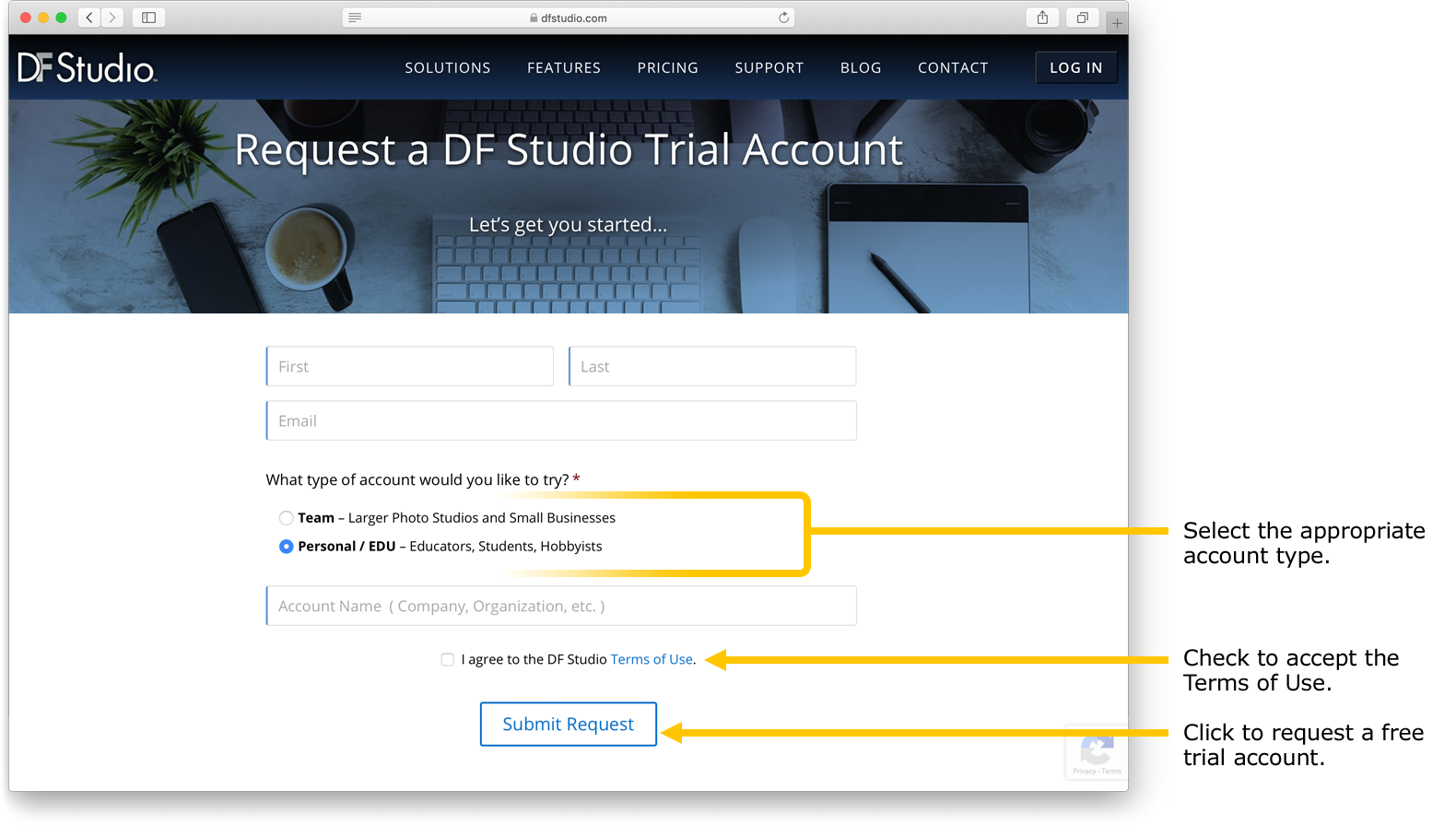
Task: Click into the Email field
Action: coord(561,420)
